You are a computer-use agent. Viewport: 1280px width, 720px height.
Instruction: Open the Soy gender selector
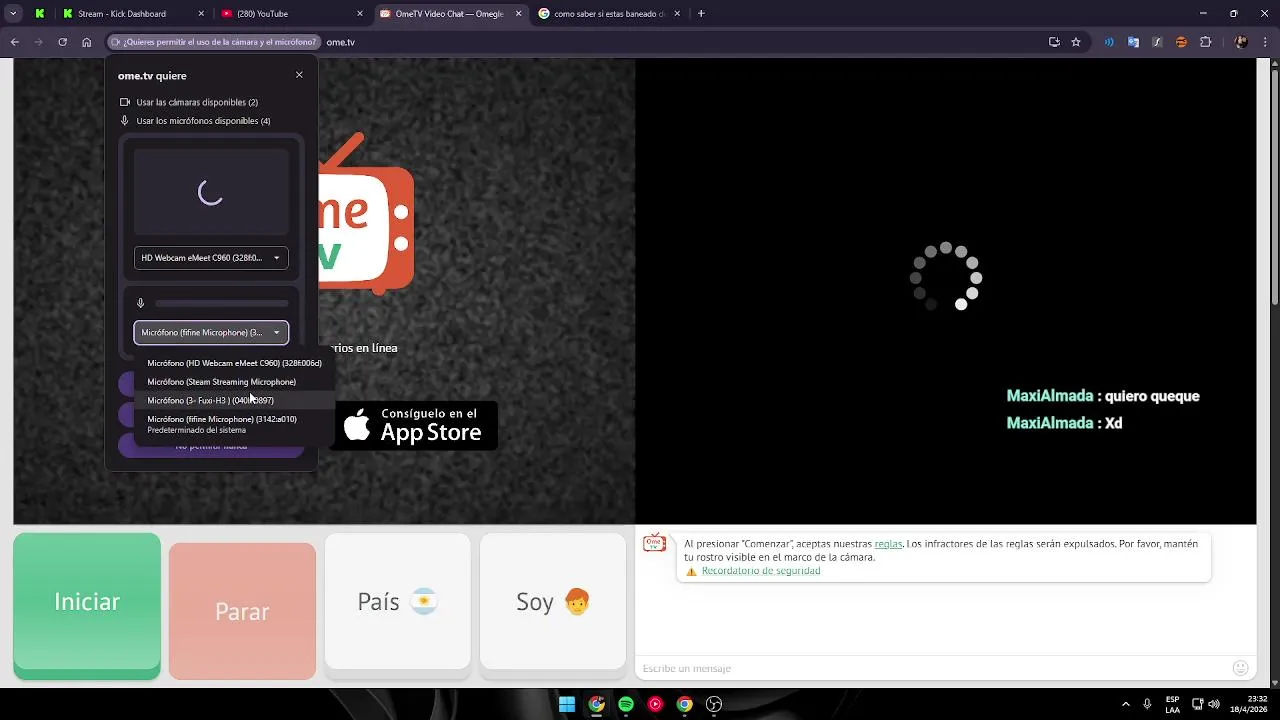pos(553,601)
